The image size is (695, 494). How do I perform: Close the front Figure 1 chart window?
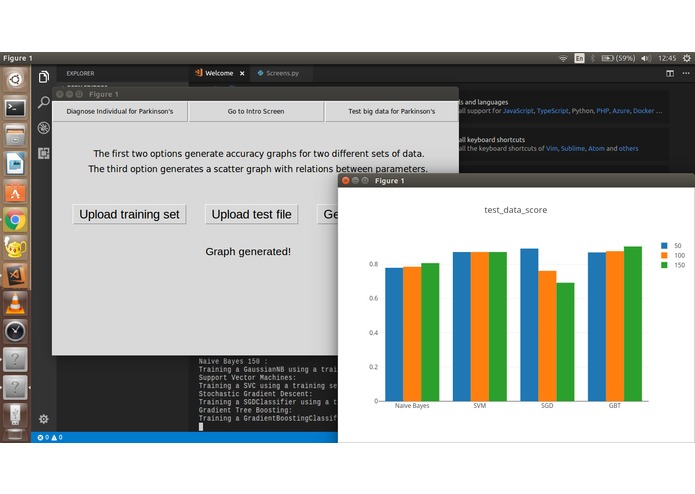point(346,181)
